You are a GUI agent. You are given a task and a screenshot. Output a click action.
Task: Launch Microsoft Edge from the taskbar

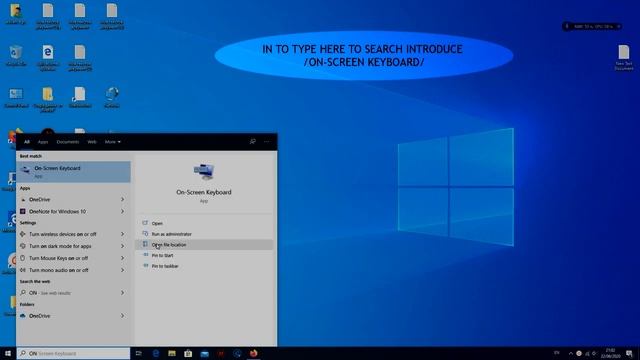tap(156, 353)
